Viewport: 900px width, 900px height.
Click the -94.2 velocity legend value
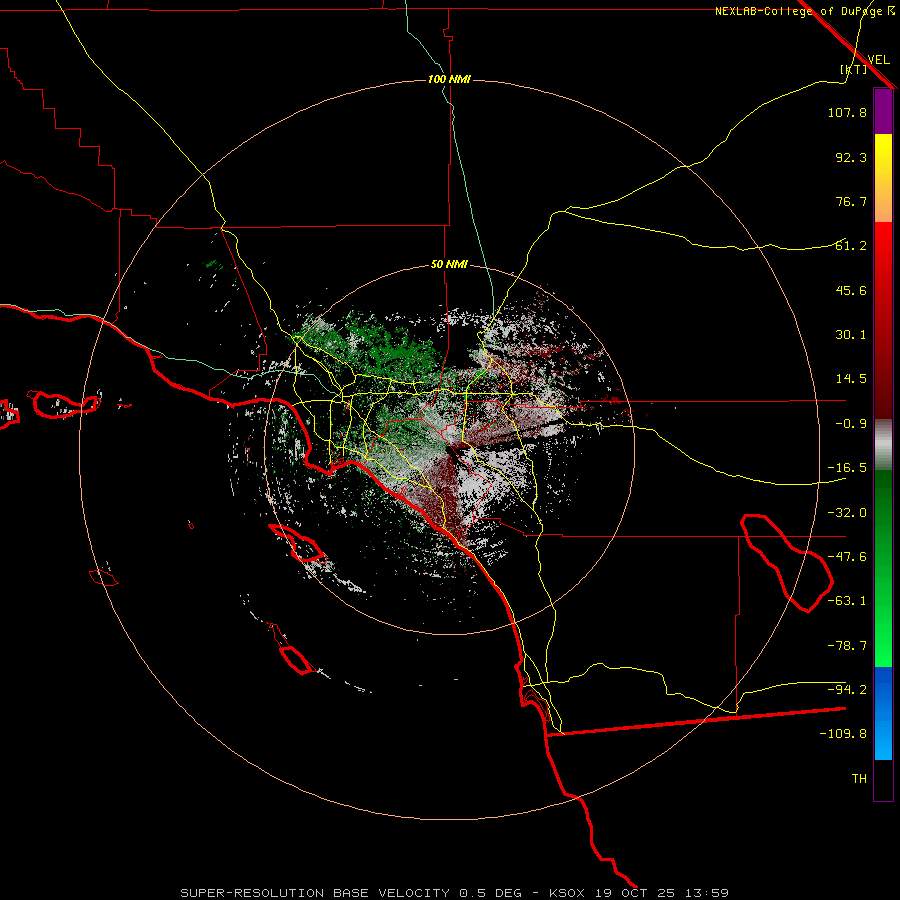pos(847,690)
